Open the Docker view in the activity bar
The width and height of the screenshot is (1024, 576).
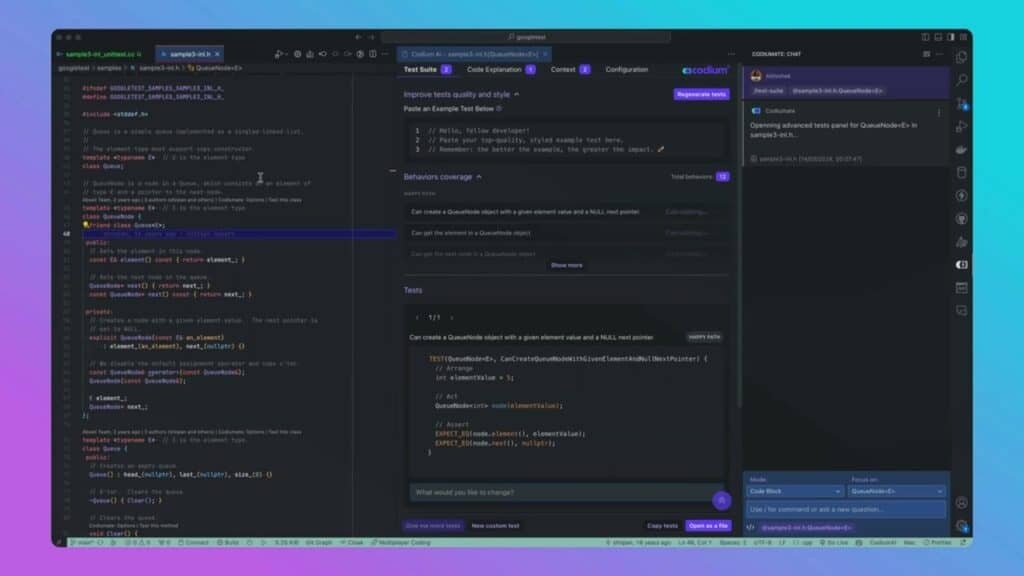coord(961,150)
